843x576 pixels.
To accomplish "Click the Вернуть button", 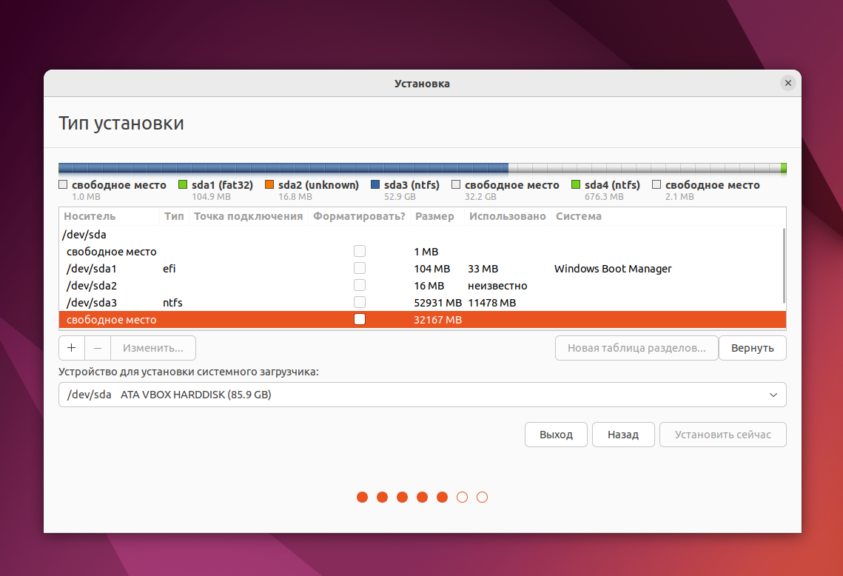I will [x=752, y=348].
